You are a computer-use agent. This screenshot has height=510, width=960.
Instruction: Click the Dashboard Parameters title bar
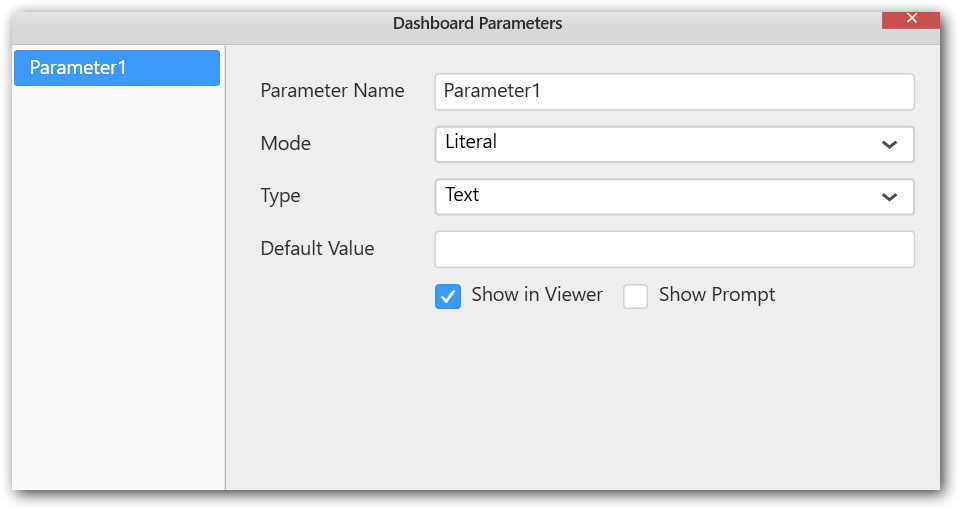[x=477, y=23]
